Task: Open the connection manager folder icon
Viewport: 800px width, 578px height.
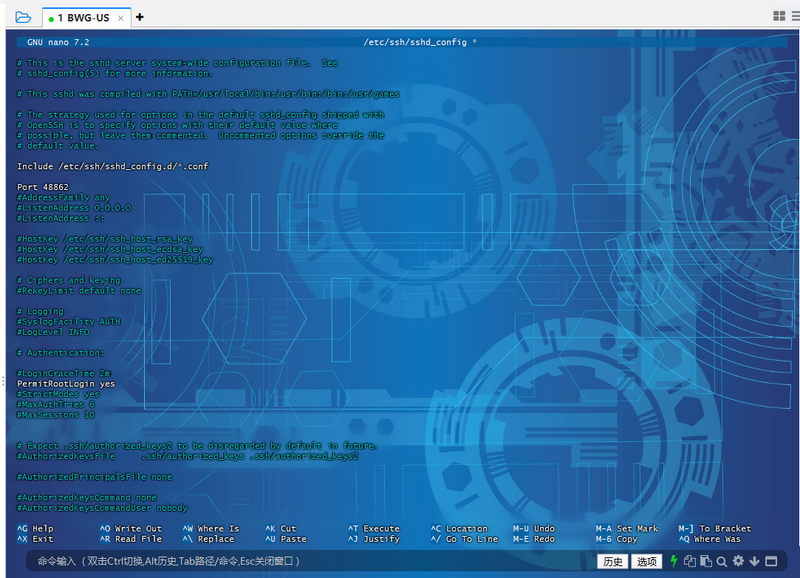Action: 21,16
